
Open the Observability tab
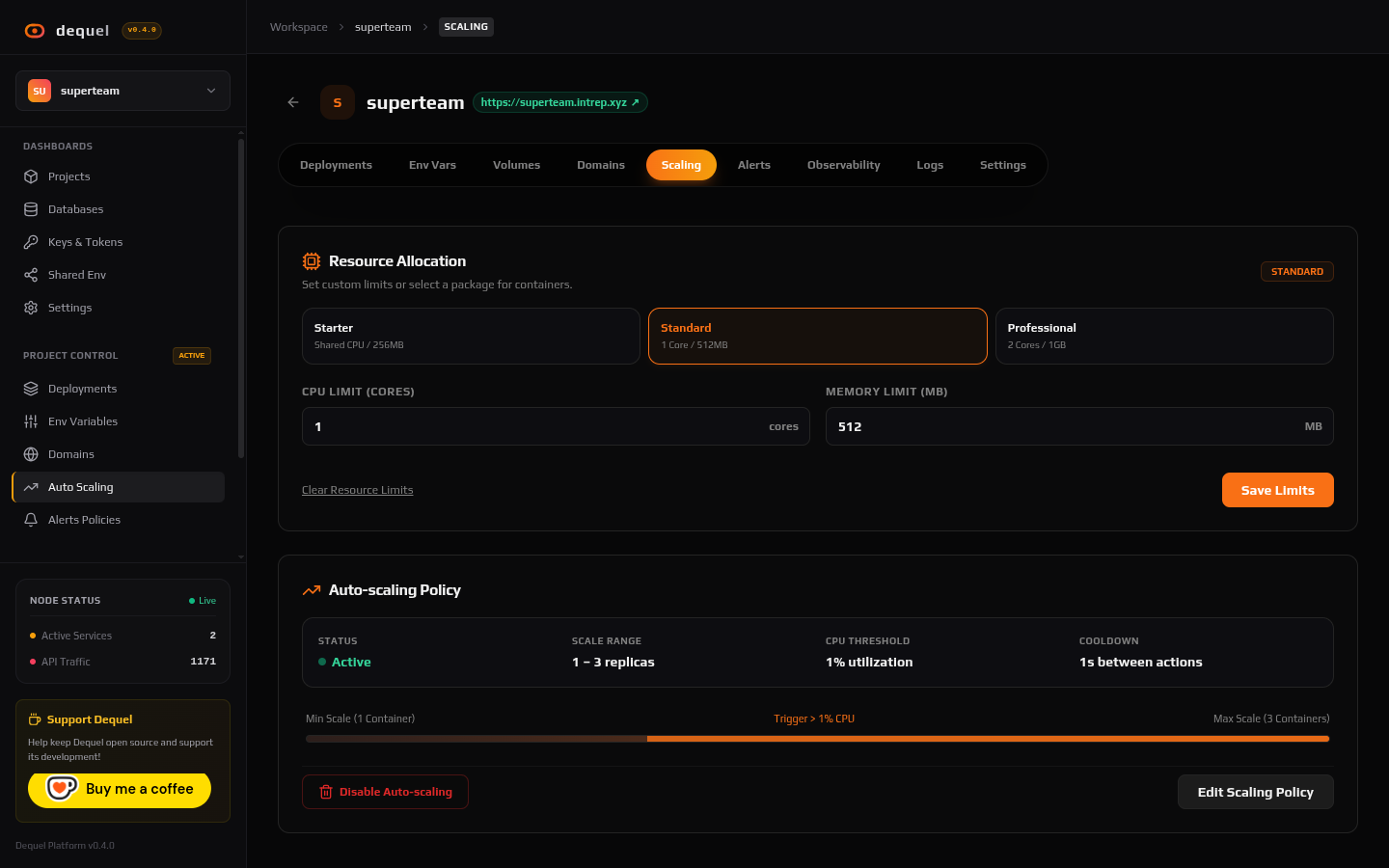844,165
